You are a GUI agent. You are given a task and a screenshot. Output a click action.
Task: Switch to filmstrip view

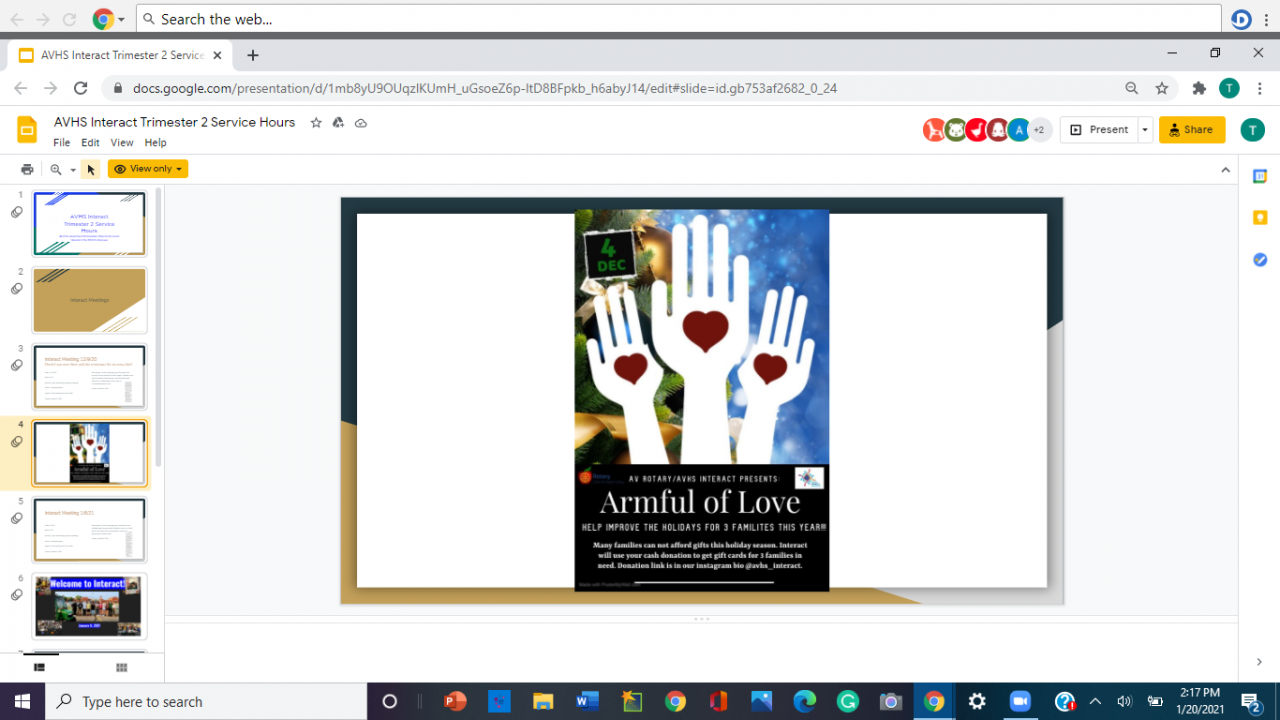pyautogui.click(x=39, y=667)
